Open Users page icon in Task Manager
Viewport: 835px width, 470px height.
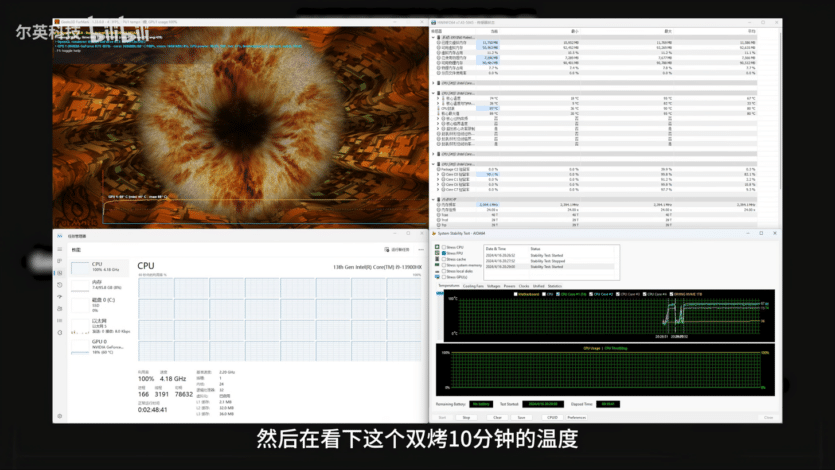click(x=60, y=309)
